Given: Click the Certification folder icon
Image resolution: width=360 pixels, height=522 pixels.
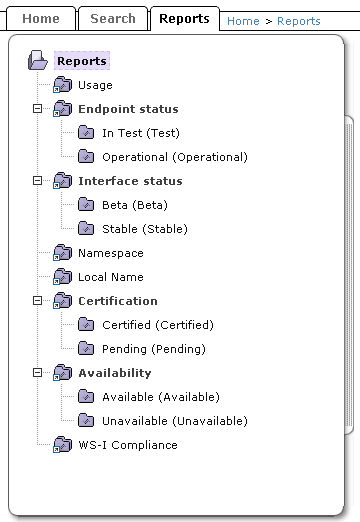Looking at the screenshot, I should pyautogui.click(x=63, y=301).
